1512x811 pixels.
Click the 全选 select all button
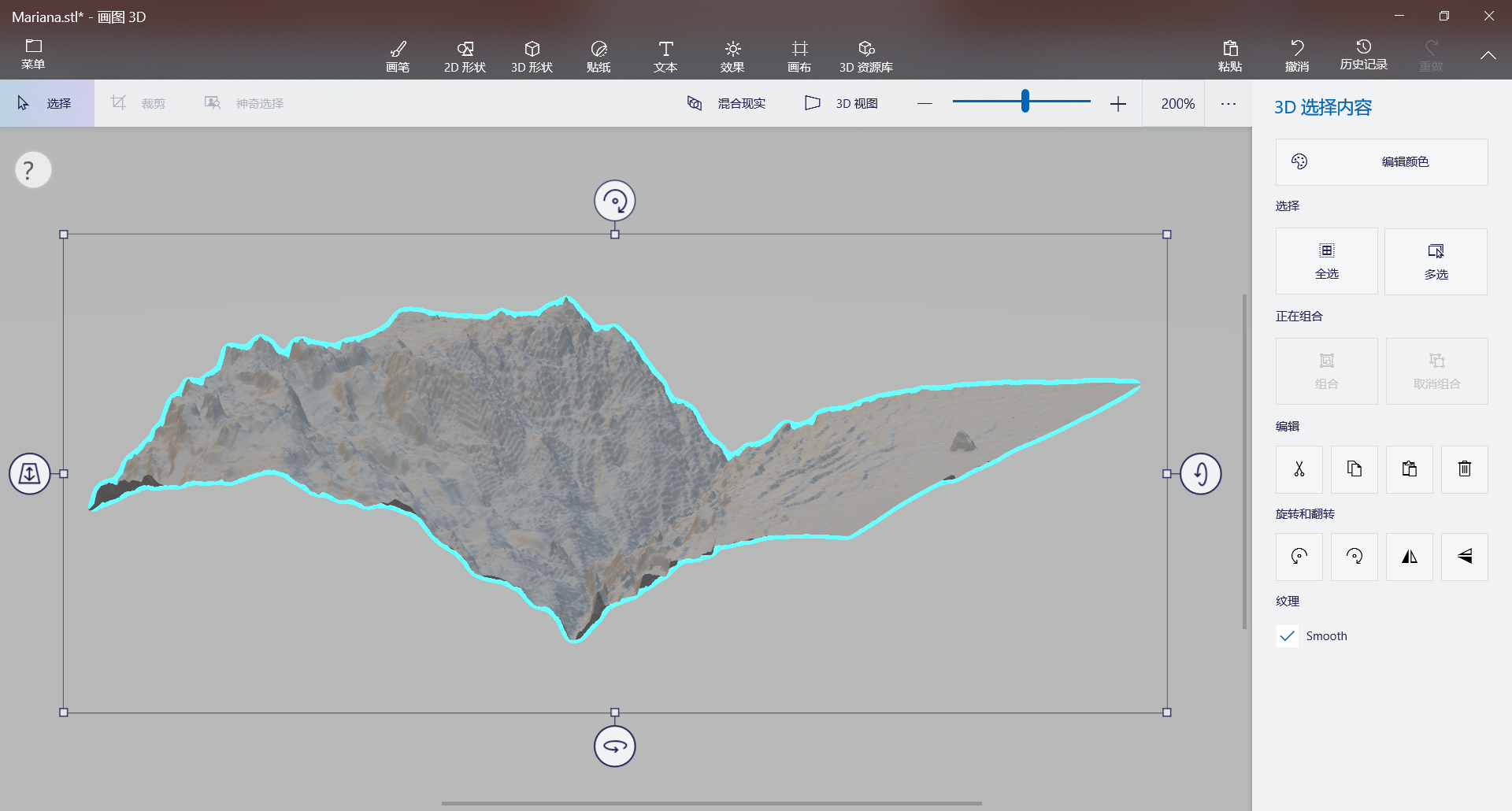pos(1326,261)
